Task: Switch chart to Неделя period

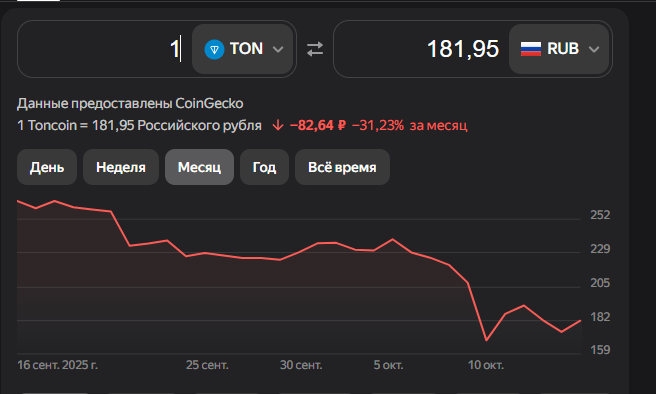Action: [x=121, y=167]
